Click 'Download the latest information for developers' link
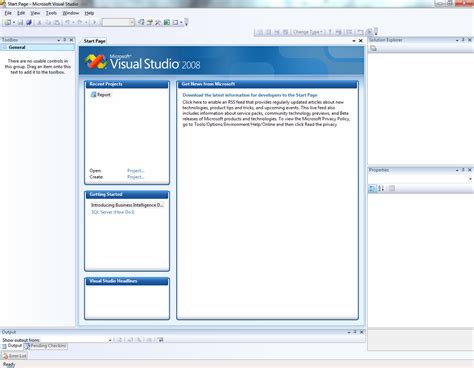The width and height of the screenshot is (474, 368). tap(250, 95)
